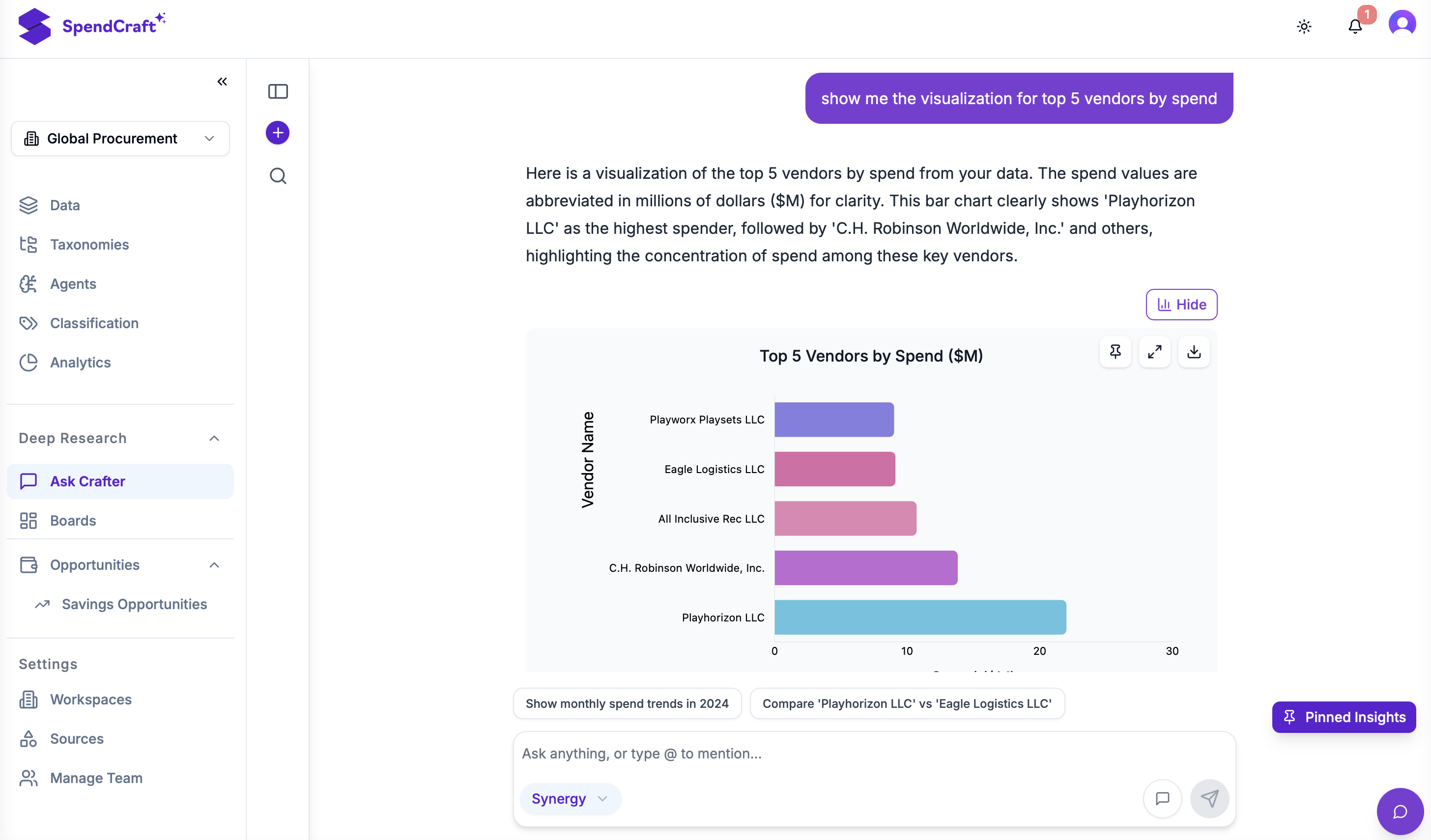Click the Playhorizon LLC bar

coord(920,617)
